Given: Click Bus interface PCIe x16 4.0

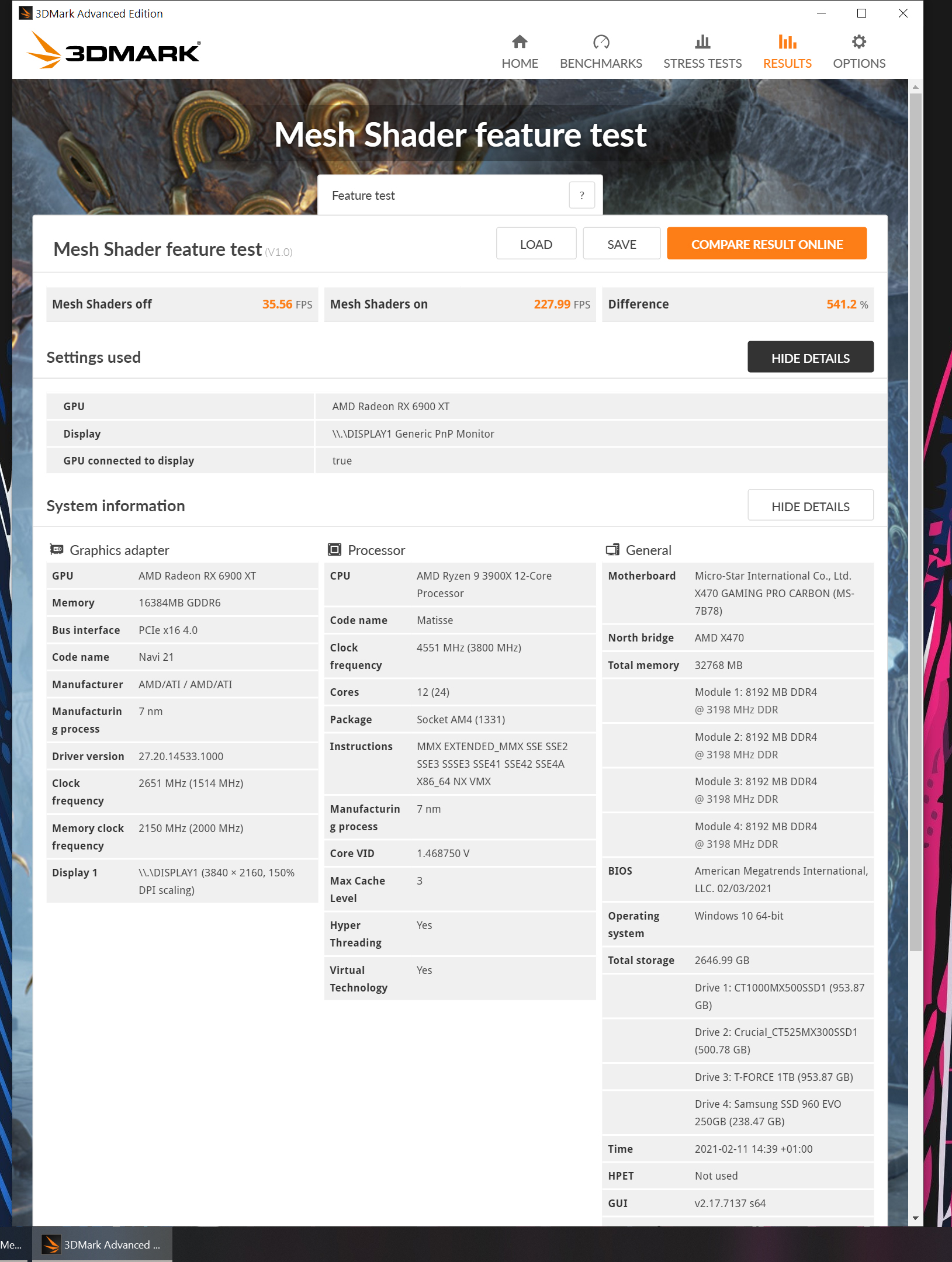Looking at the screenshot, I should 168,630.
